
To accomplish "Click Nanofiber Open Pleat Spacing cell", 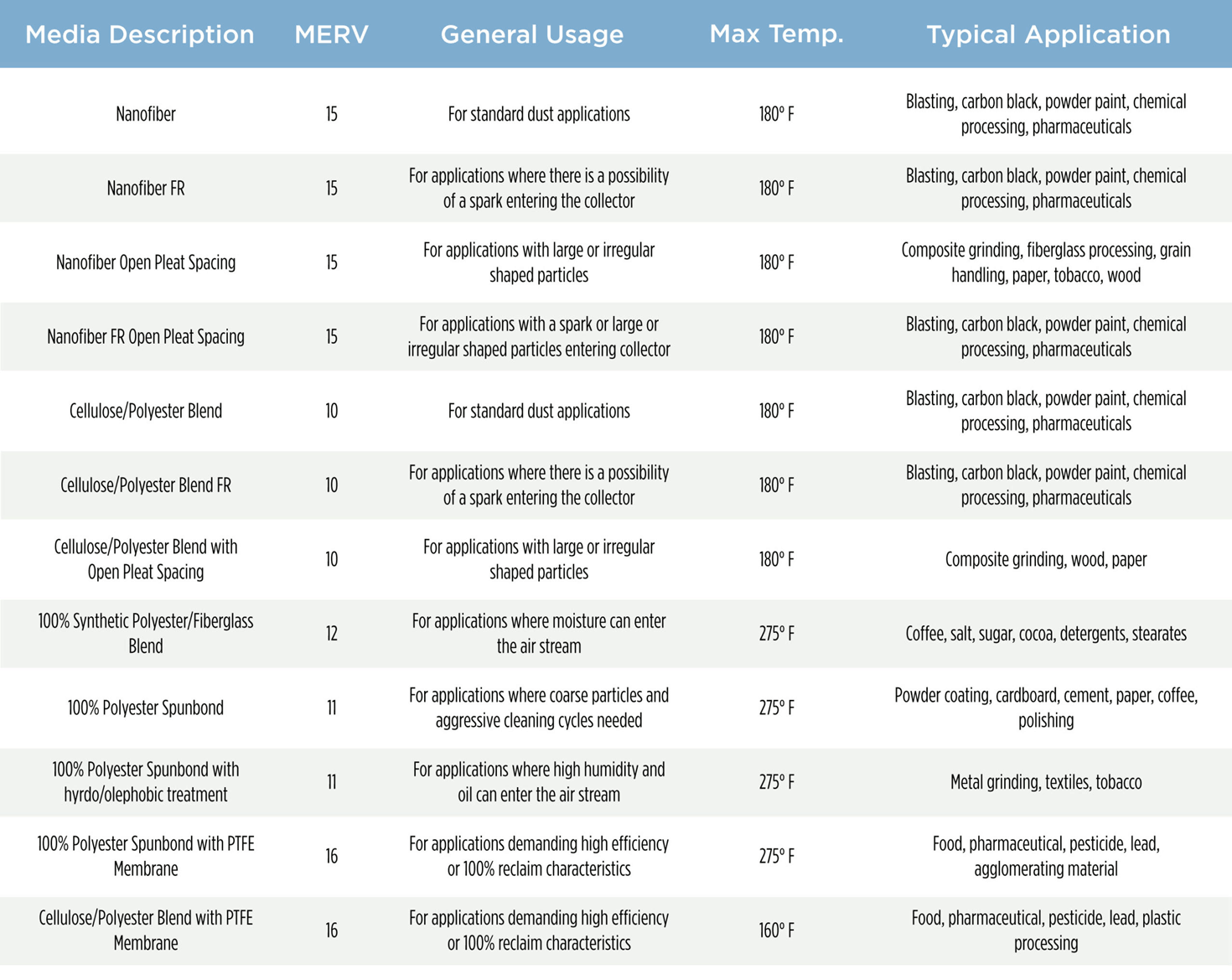I will [146, 262].
